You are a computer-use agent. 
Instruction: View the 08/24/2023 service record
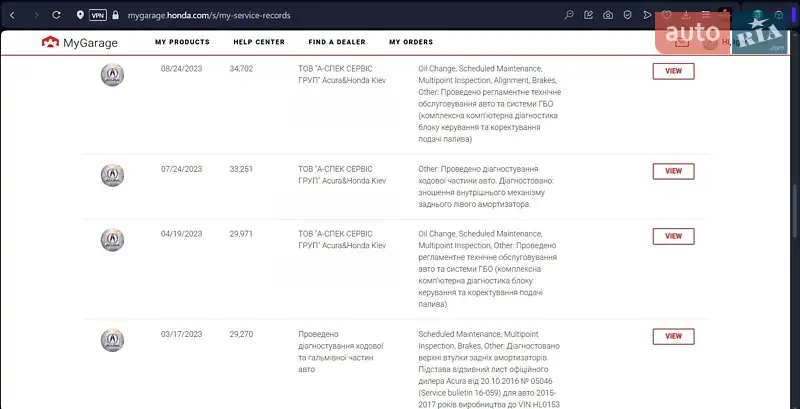coord(673,71)
